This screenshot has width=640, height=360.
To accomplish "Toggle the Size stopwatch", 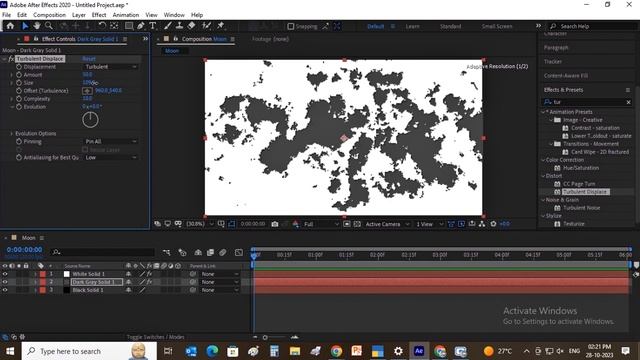I will click(19, 83).
